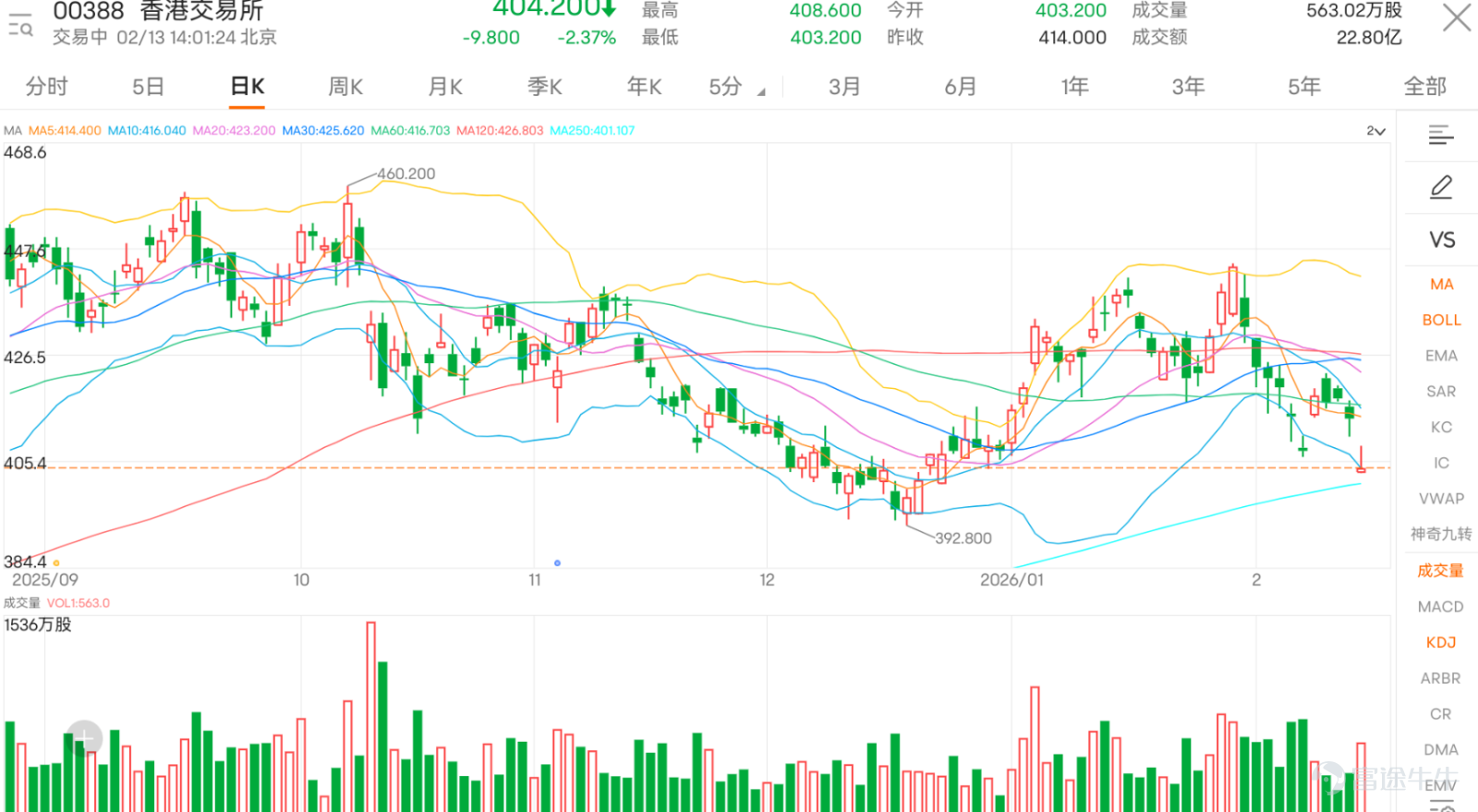Click the MA250:401.107 legend label
This screenshot has height=812, width=1478.
(592, 131)
